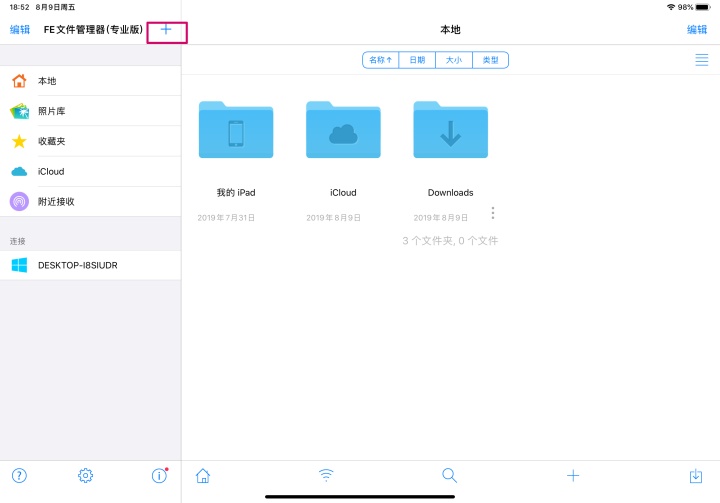
Task: Sort files by 大小
Action: coord(454,60)
